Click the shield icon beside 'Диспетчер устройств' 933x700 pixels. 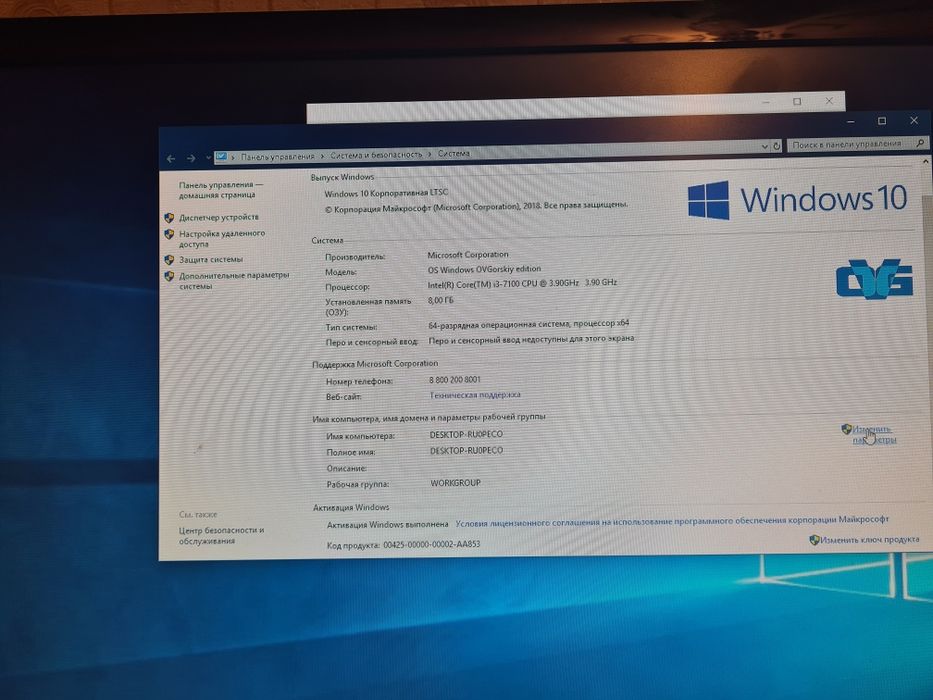[169, 218]
